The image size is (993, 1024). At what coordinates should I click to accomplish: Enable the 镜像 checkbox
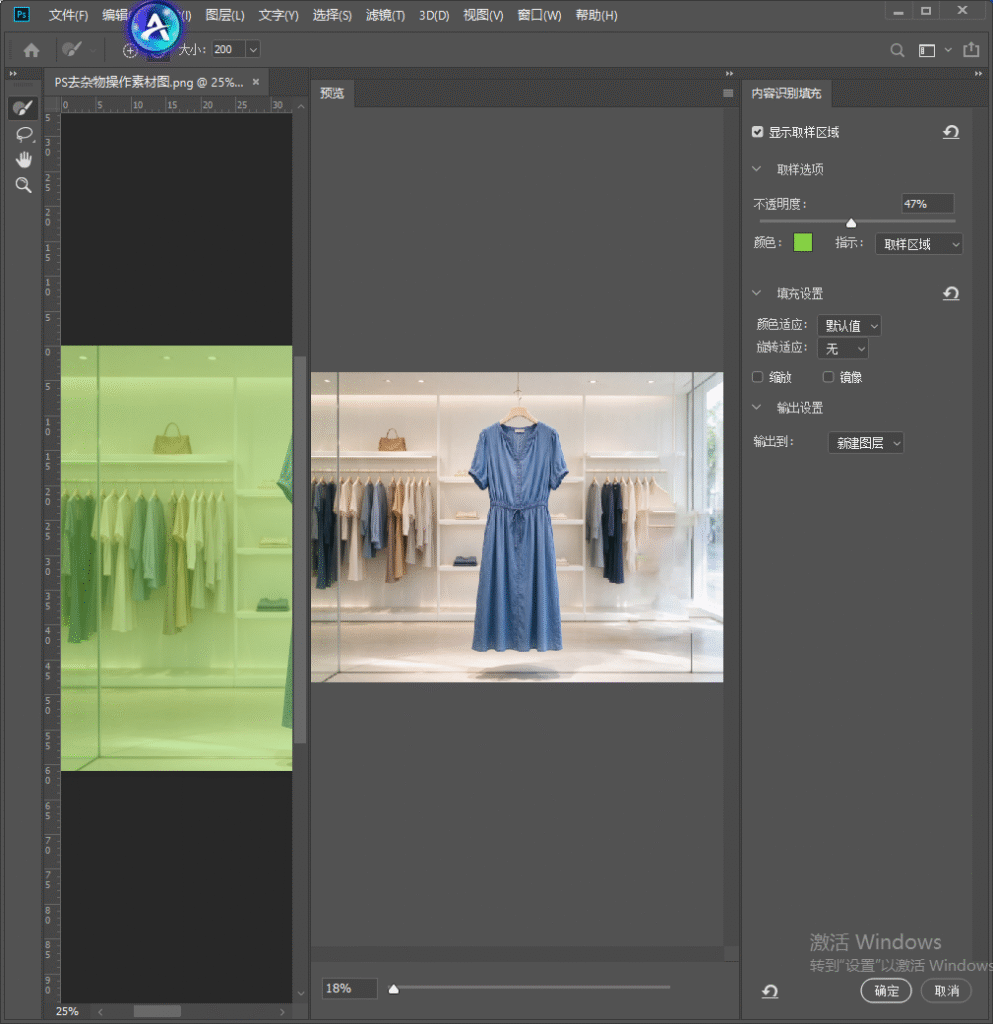828,377
